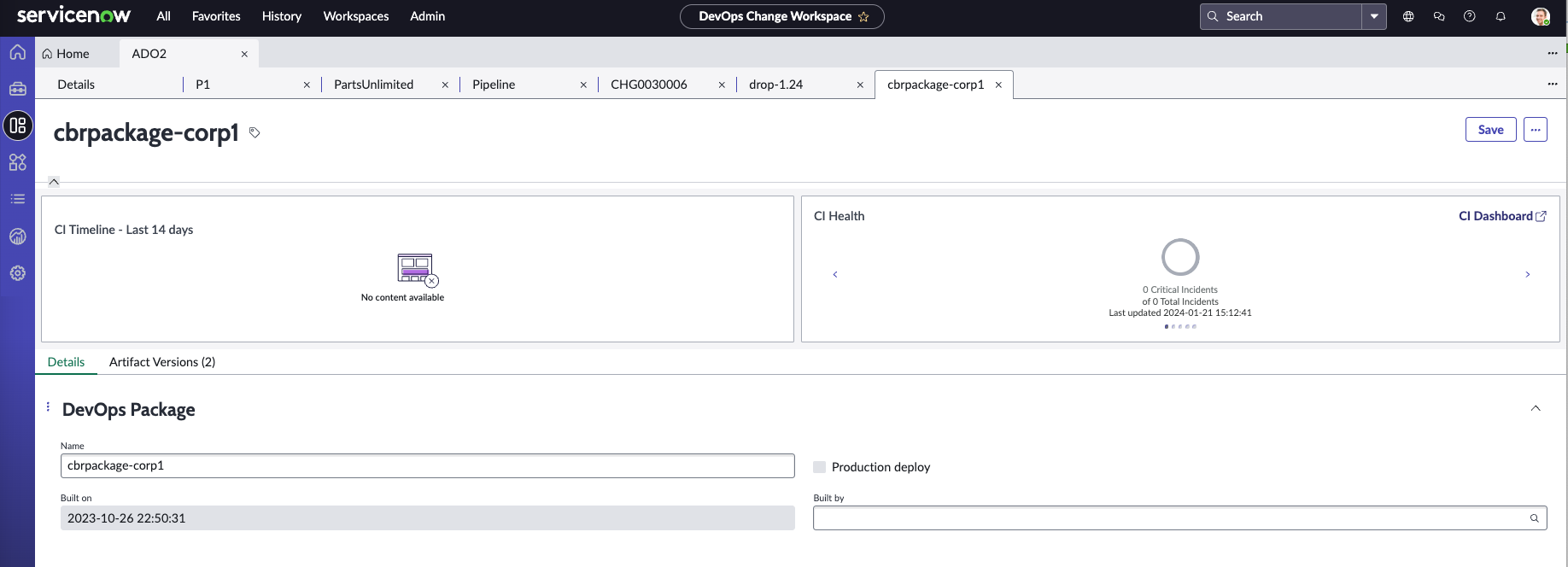This screenshot has width=1568, height=567.
Task: Show previous CI Health slide with the left arrow
Action: 835,274
